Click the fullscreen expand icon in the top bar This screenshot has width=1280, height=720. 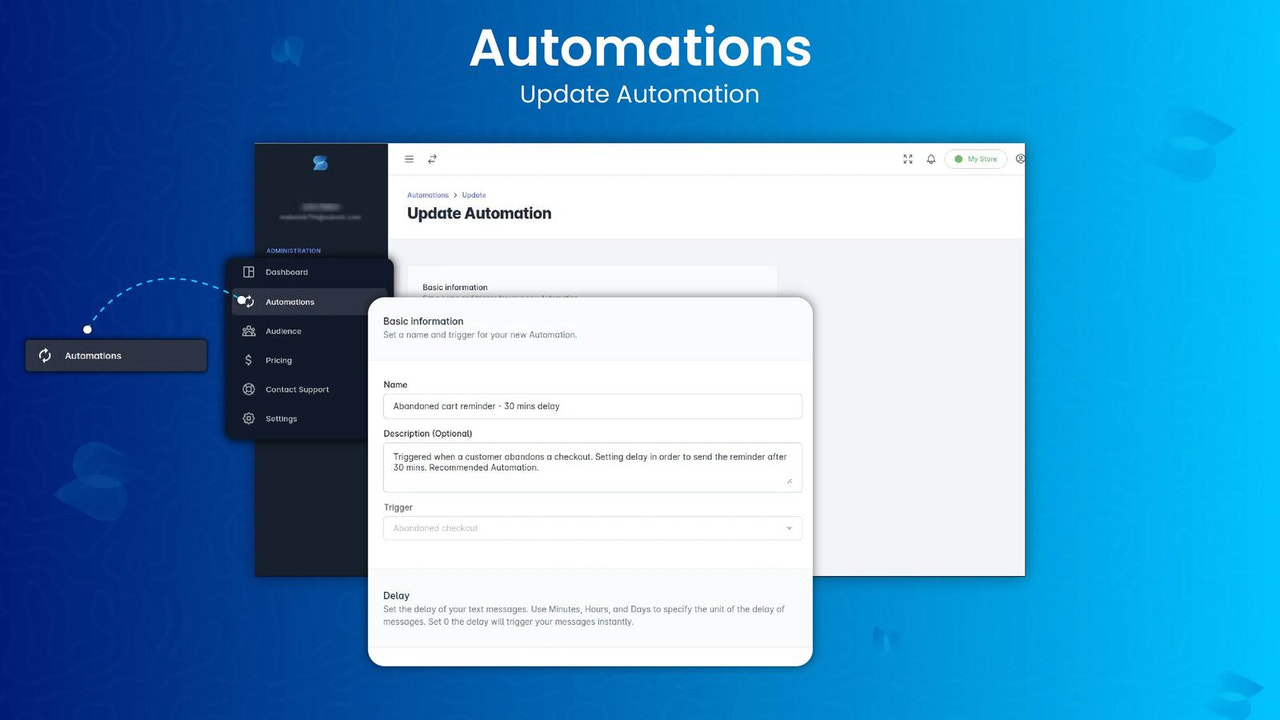pos(907,158)
